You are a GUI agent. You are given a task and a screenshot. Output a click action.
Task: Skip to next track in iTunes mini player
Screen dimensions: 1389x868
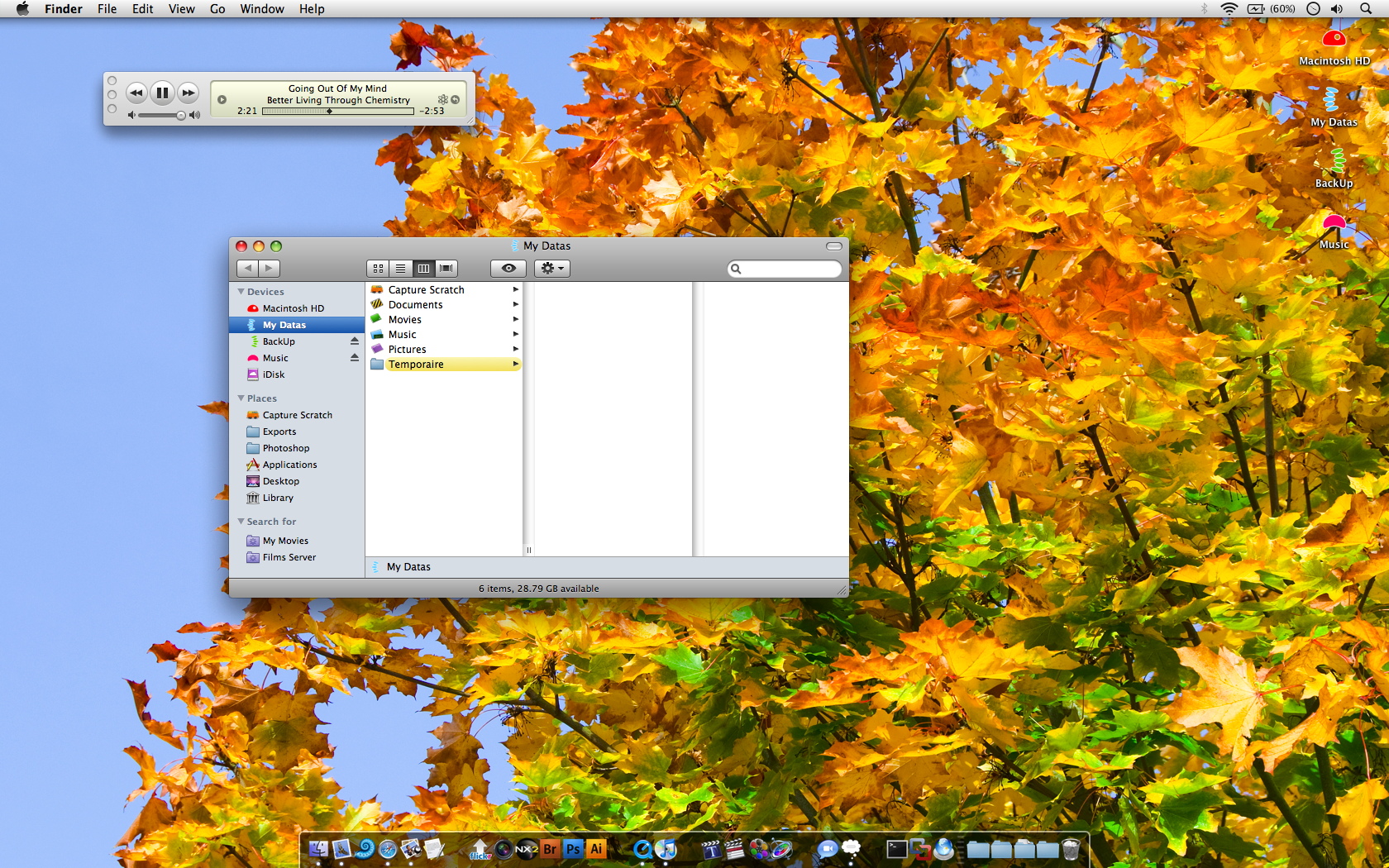[x=189, y=93]
